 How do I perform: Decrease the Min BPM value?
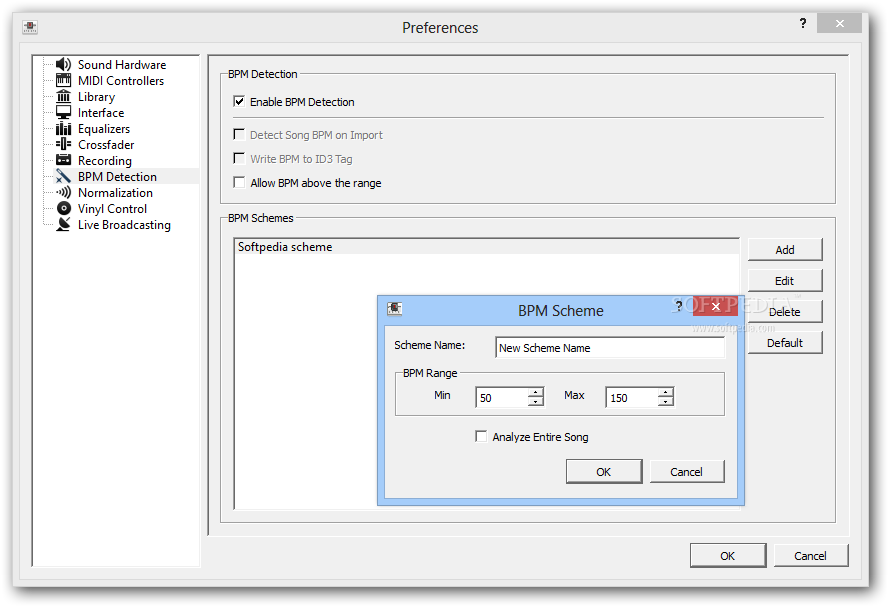535,401
